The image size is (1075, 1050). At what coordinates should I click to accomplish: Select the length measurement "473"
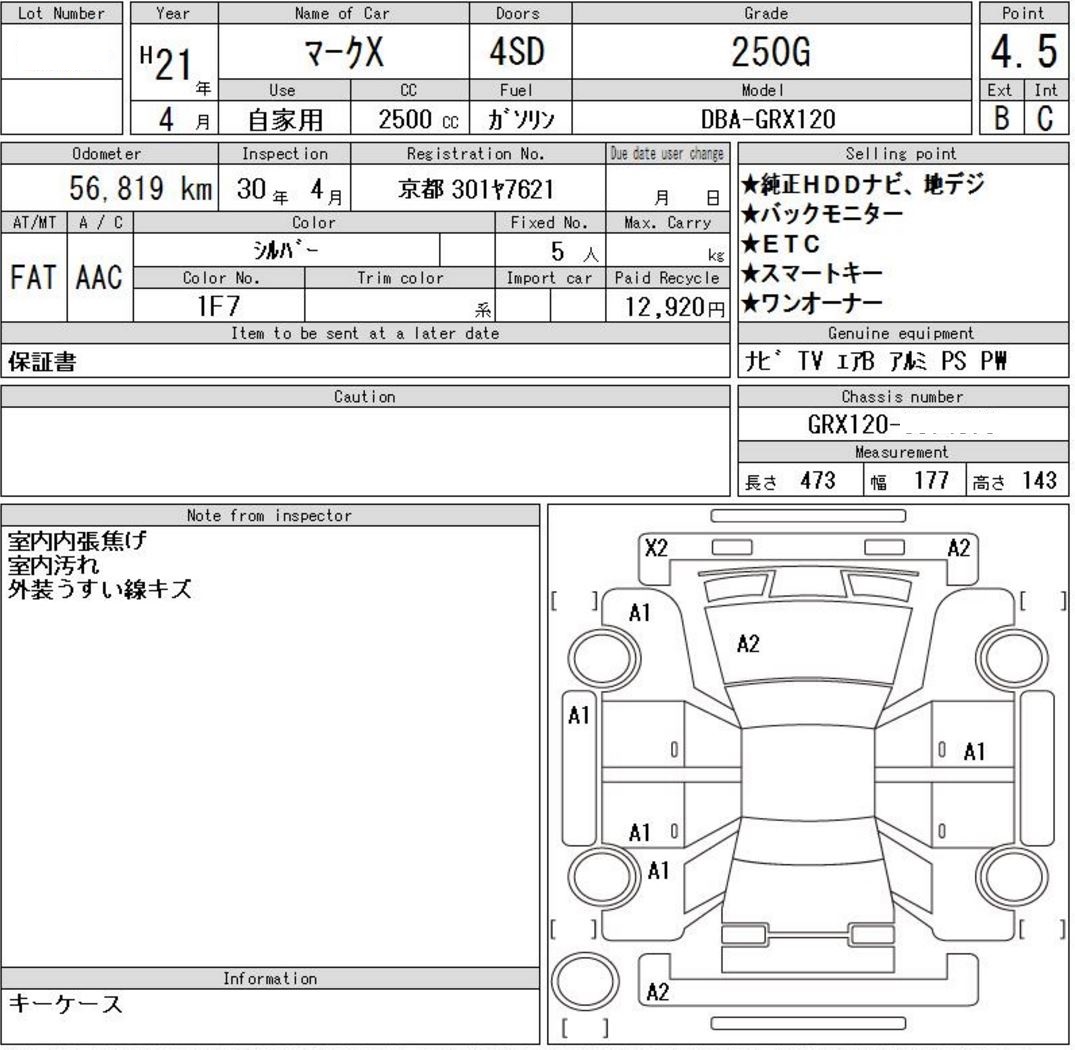[818, 480]
